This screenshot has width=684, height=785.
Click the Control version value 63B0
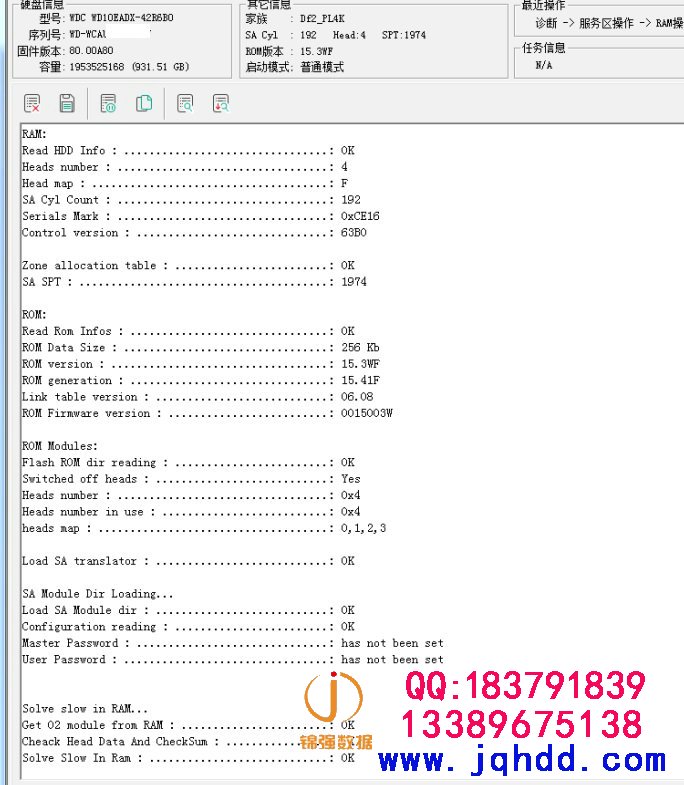click(354, 233)
